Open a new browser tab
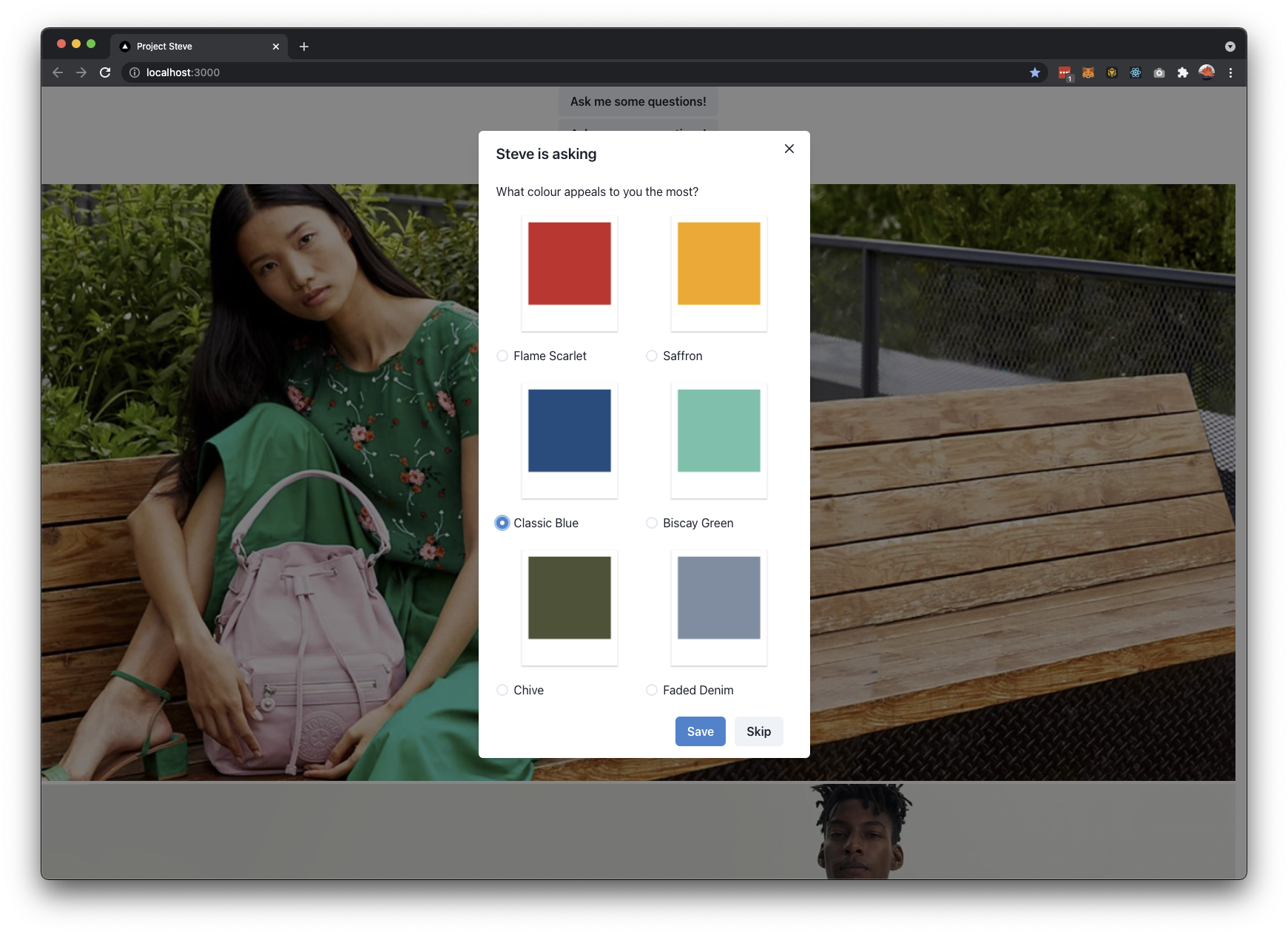Image resolution: width=1288 pixels, height=934 pixels. point(304,47)
